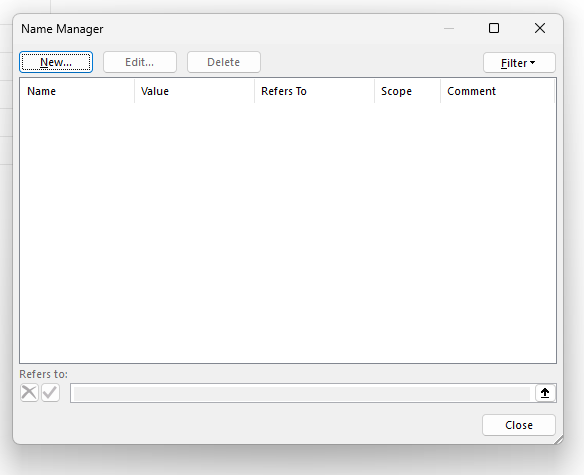The height and width of the screenshot is (475, 584).
Task: Sort by the Name column header
Action: point(77,91)
